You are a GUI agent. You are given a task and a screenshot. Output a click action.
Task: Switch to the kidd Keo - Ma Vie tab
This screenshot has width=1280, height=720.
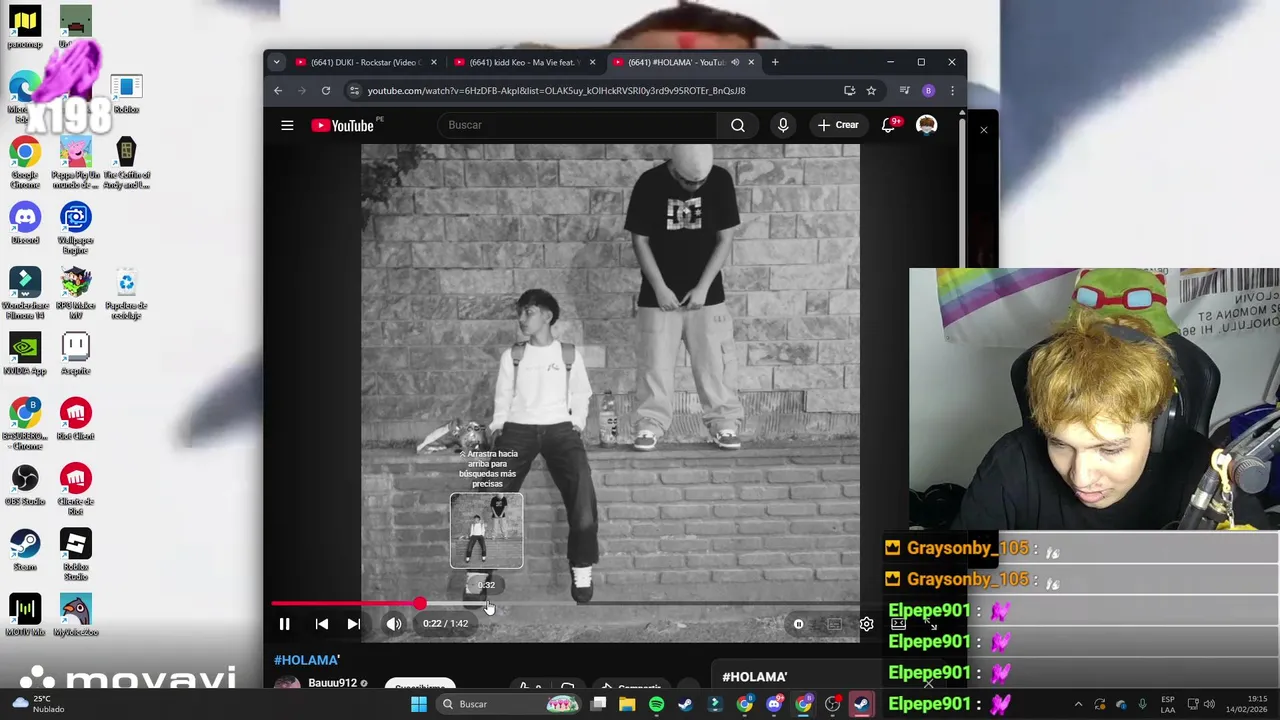[524, 62]
